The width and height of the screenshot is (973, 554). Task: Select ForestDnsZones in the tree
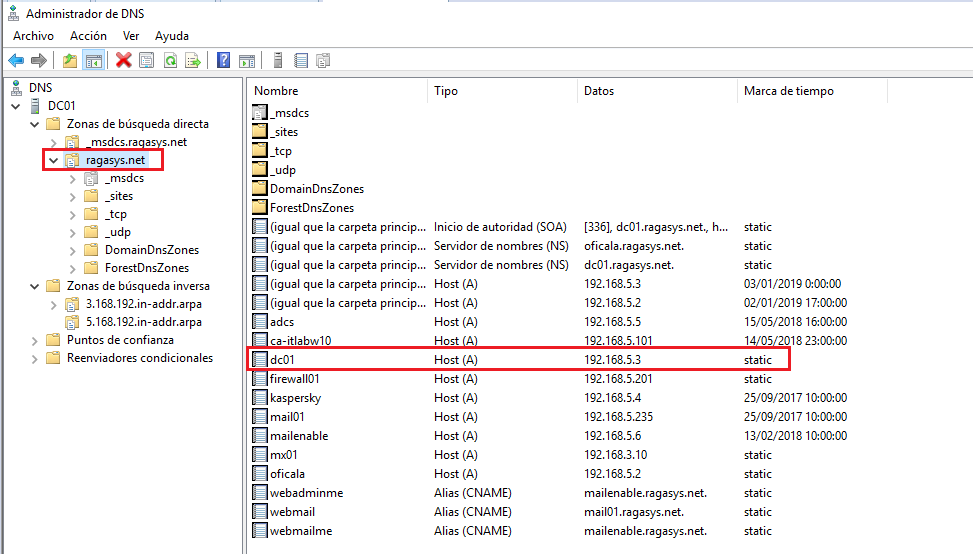pos(147,268)
